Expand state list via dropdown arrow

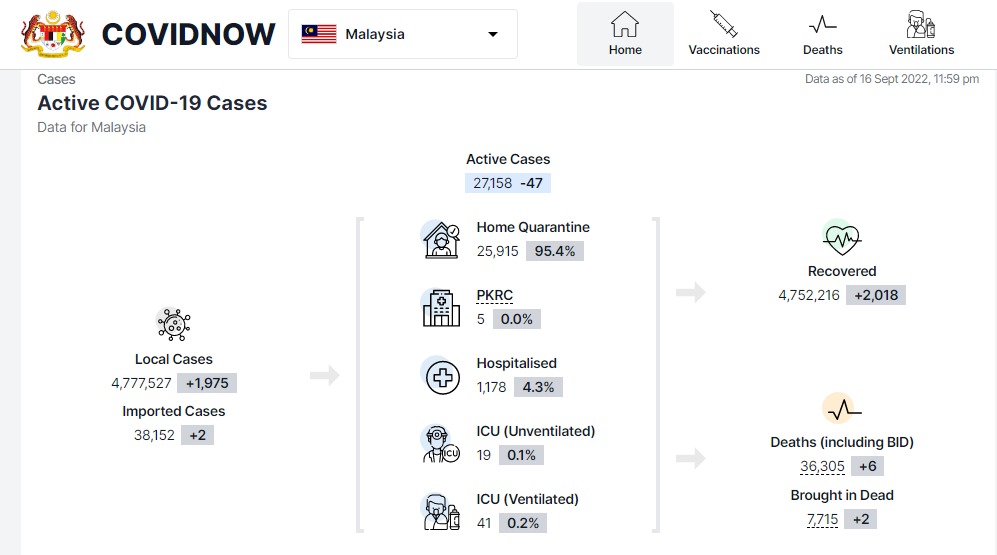pos(493,34)
